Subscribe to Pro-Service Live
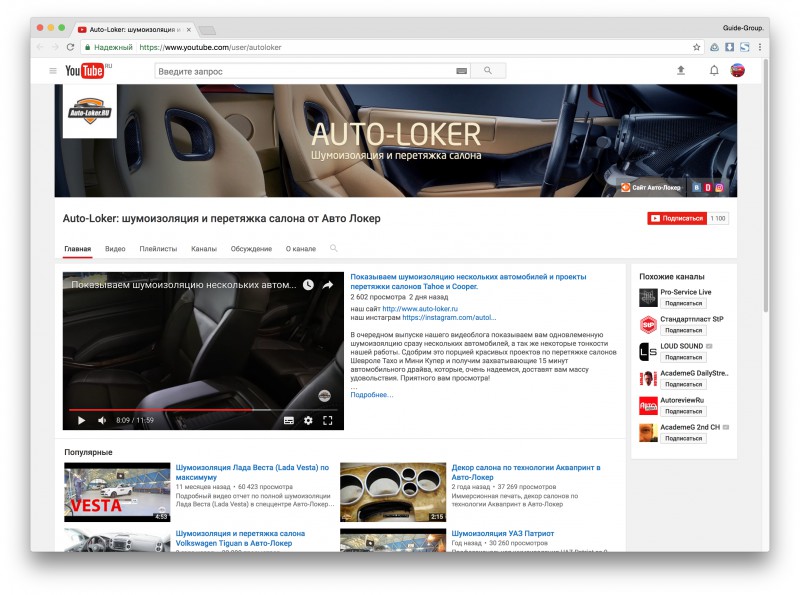The height and width of the screenshot is (595, 800). tap(683, 303)
